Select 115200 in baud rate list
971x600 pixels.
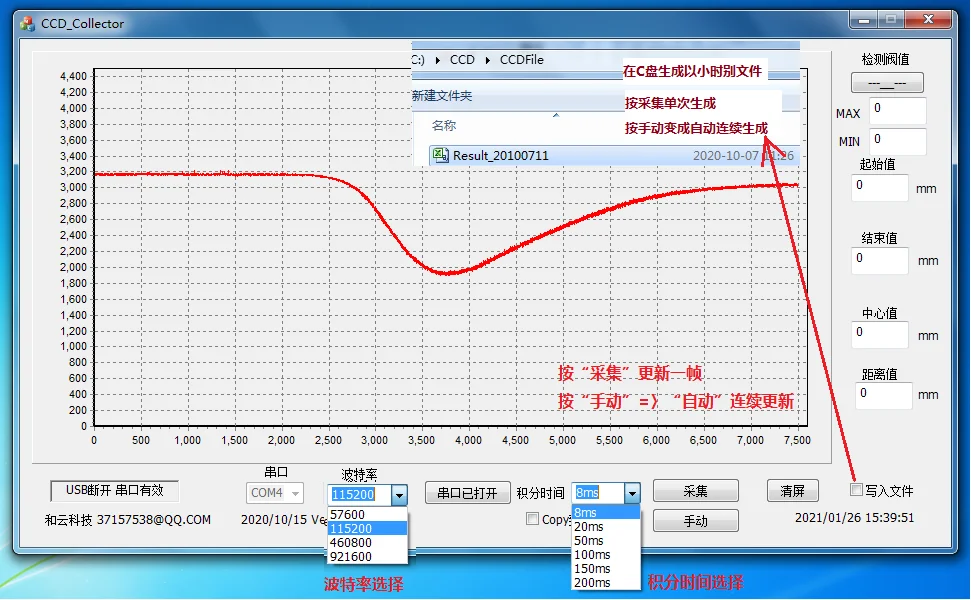pos(367,528)
